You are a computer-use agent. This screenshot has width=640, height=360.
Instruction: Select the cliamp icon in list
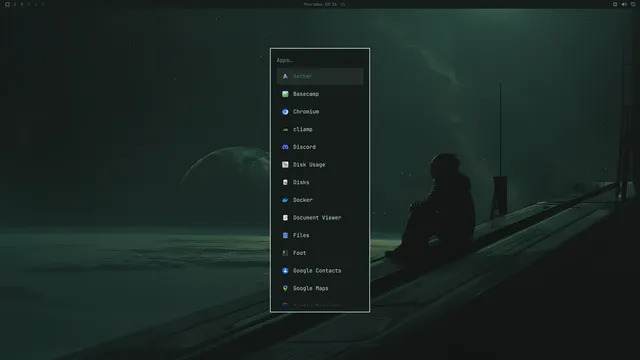[285, 129]
